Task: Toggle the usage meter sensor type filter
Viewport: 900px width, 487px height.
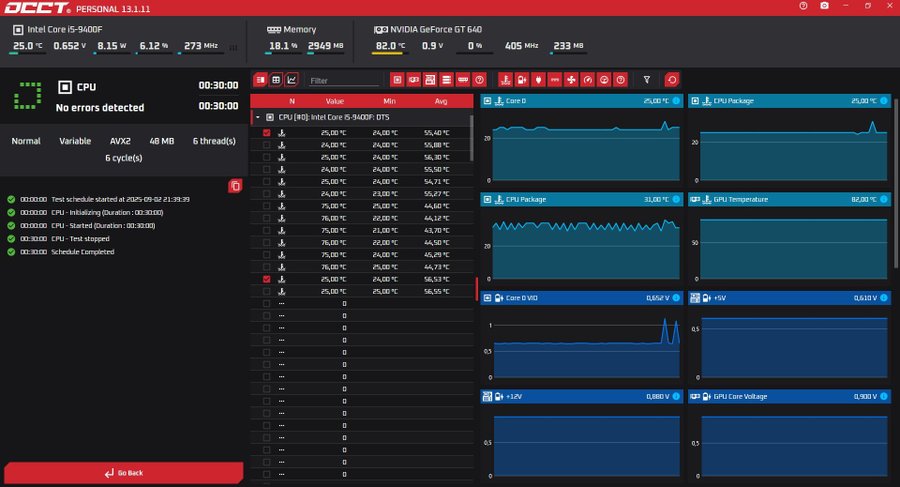Action: coord(604,80)
